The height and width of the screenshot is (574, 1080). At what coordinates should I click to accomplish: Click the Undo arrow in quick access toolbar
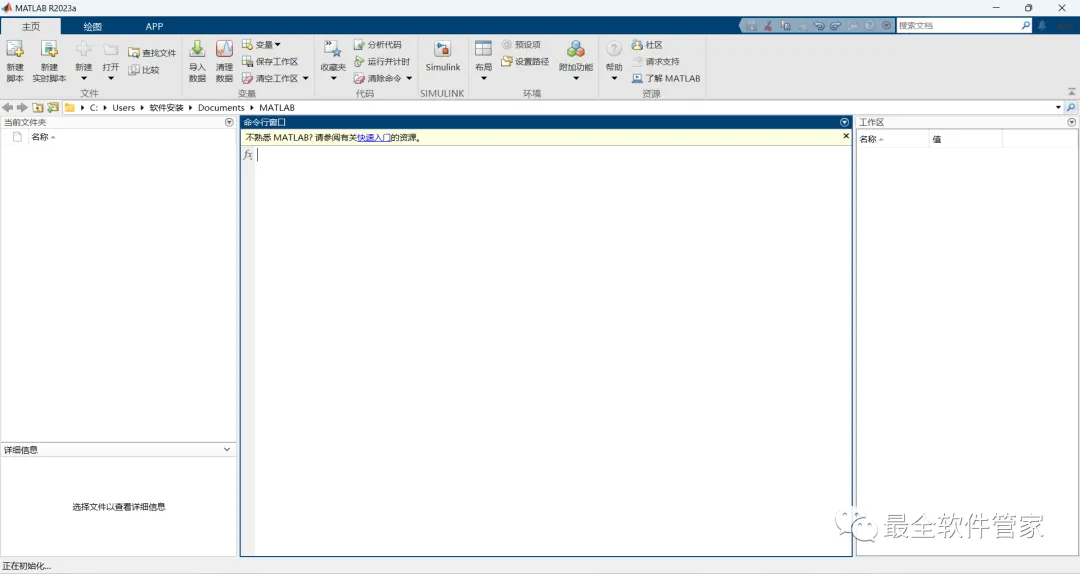819,25
